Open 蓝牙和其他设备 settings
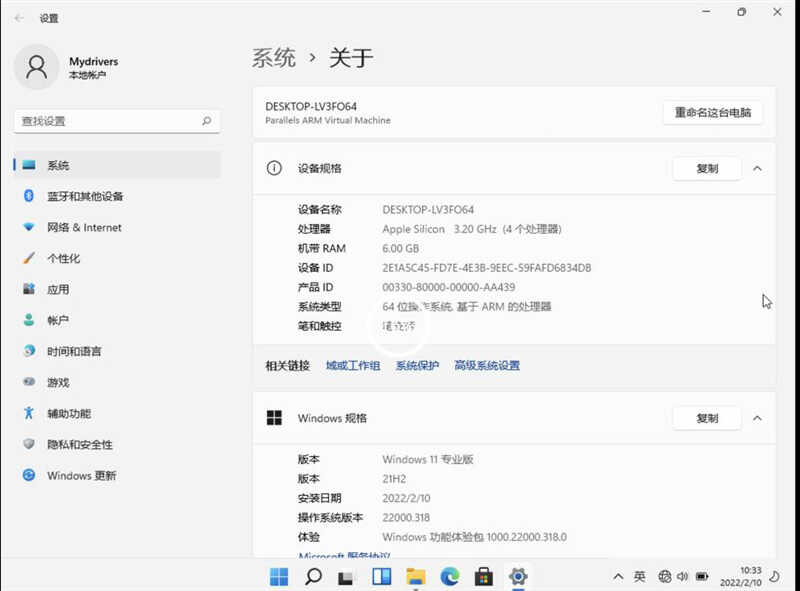 tap(117, 196)
